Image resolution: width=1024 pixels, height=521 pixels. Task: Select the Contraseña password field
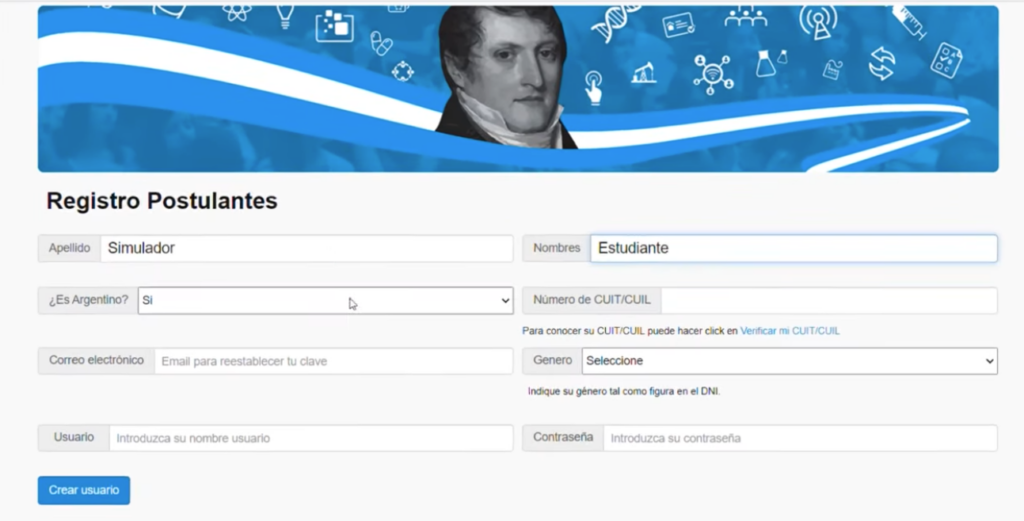[800, 438]
